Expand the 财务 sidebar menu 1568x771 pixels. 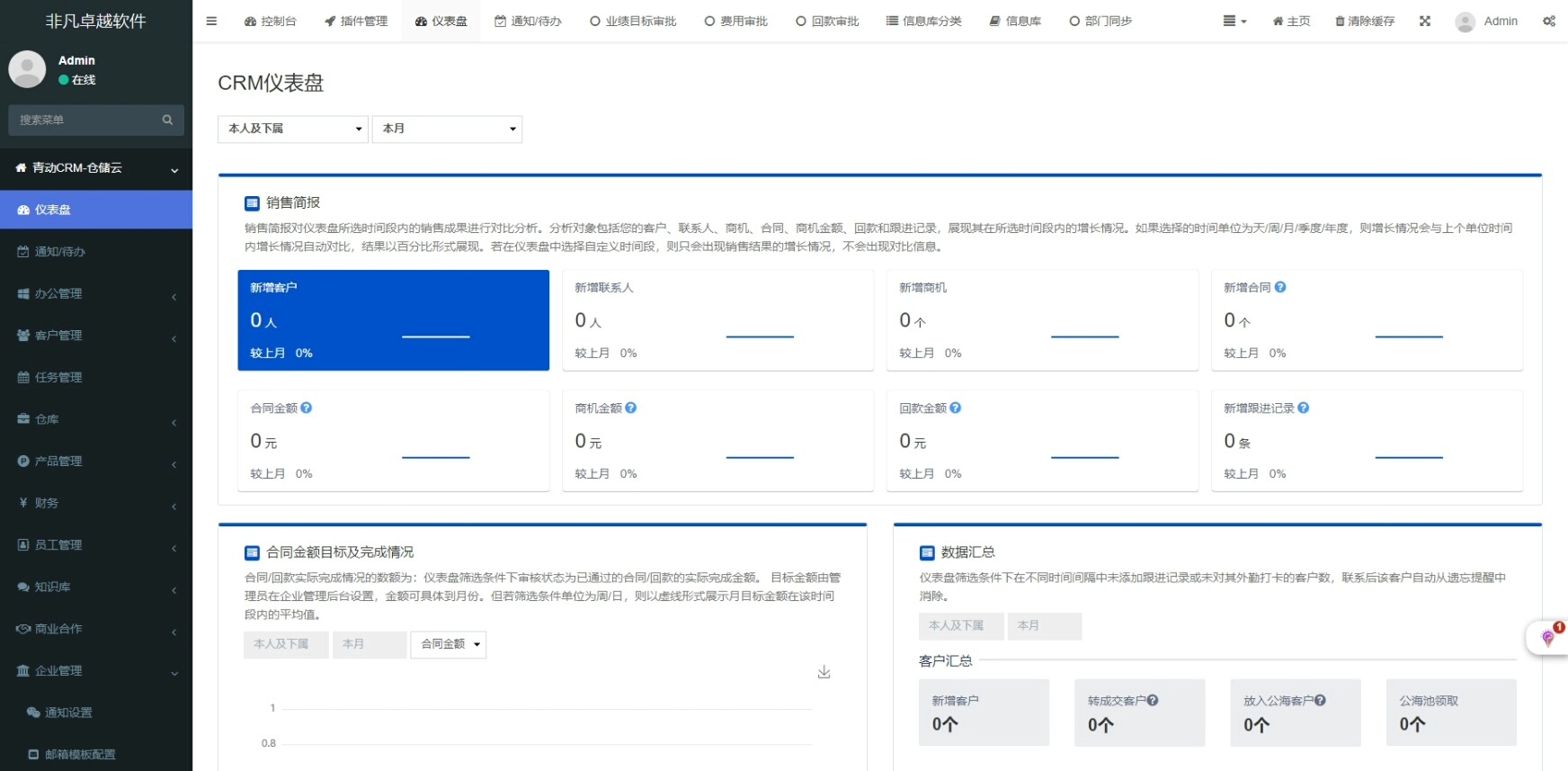(95, 503)
